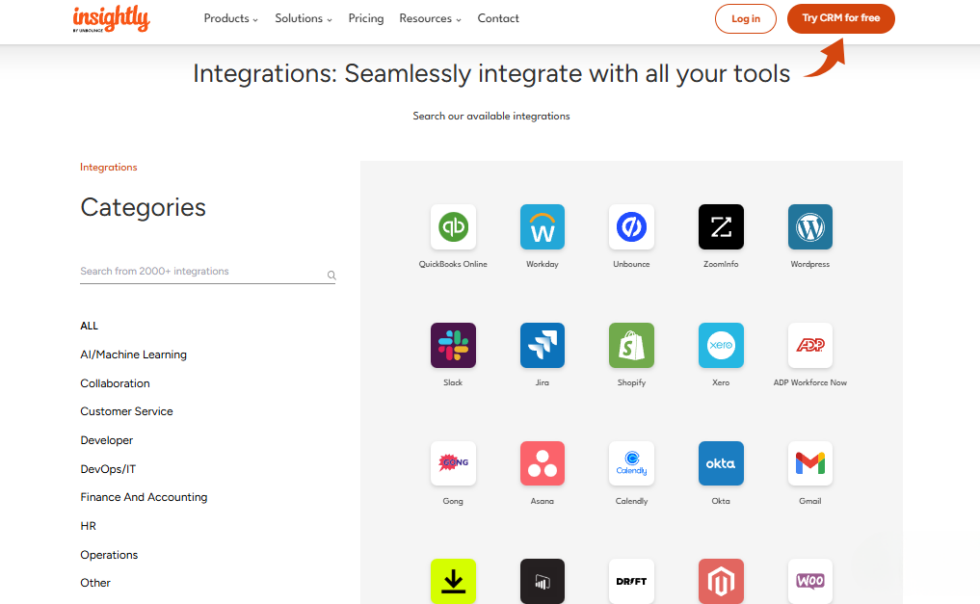Click the Try CRM for free button
This screenshot has height=604, width=980.
[x=840, y=18]
